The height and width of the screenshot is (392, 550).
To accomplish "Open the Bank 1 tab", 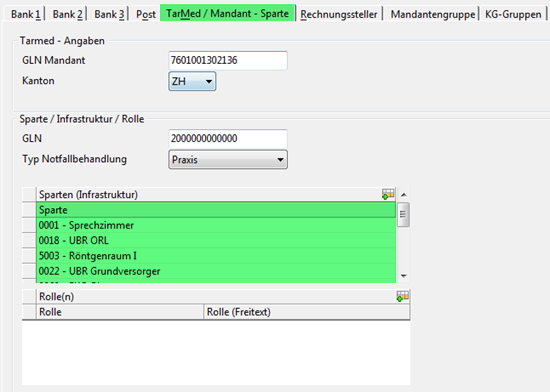I will 25,14.
